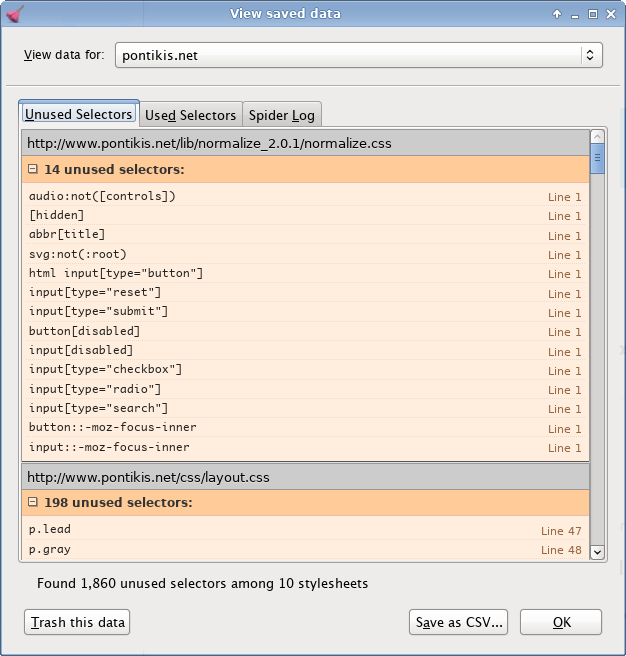Select the audio:not([controls]) selector row
The width and height of the screenshot is (626, 656).
(305, 196)
